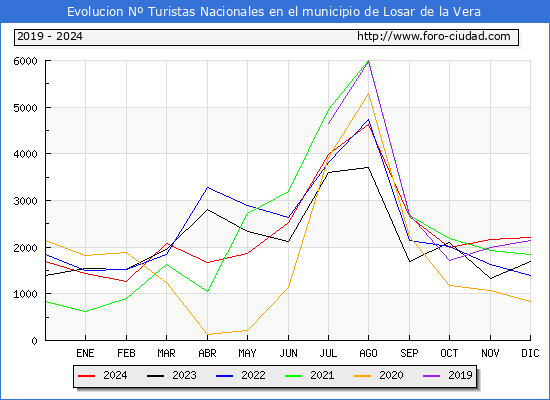Click the green 2021 legend color line
The height and width of the screenshot is (400, 550).
pyautogui.click(x=294, y=376)
